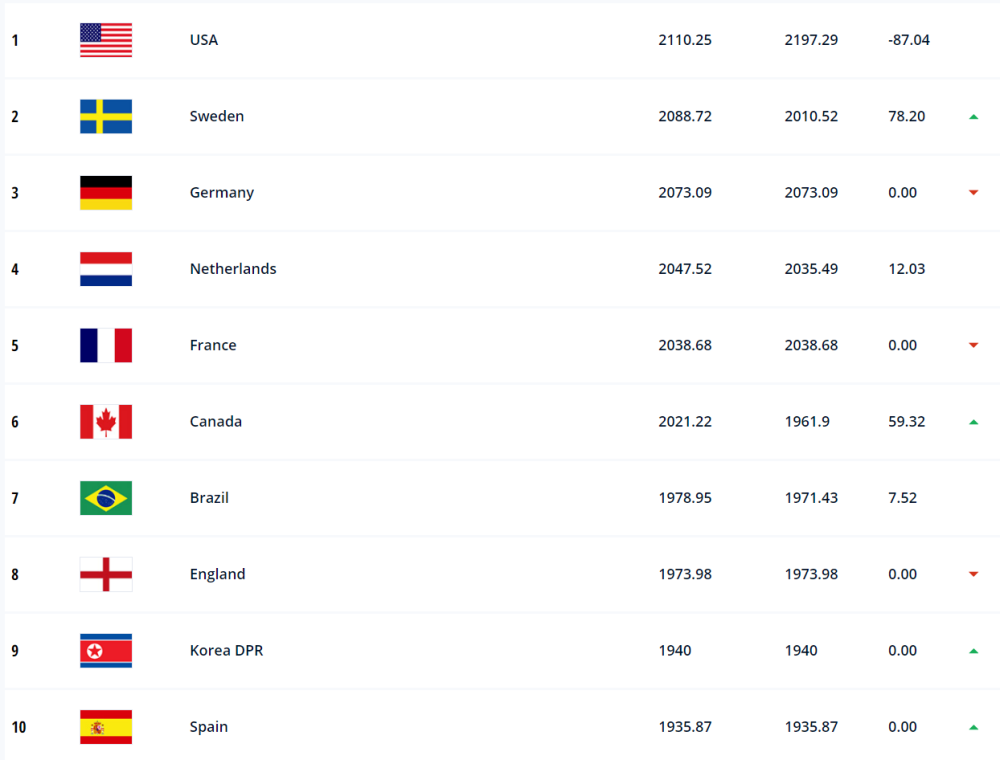The image size is (1000, 760).
Task: Click Brazil's points change value 7.52
Action: tap(902, 498)
